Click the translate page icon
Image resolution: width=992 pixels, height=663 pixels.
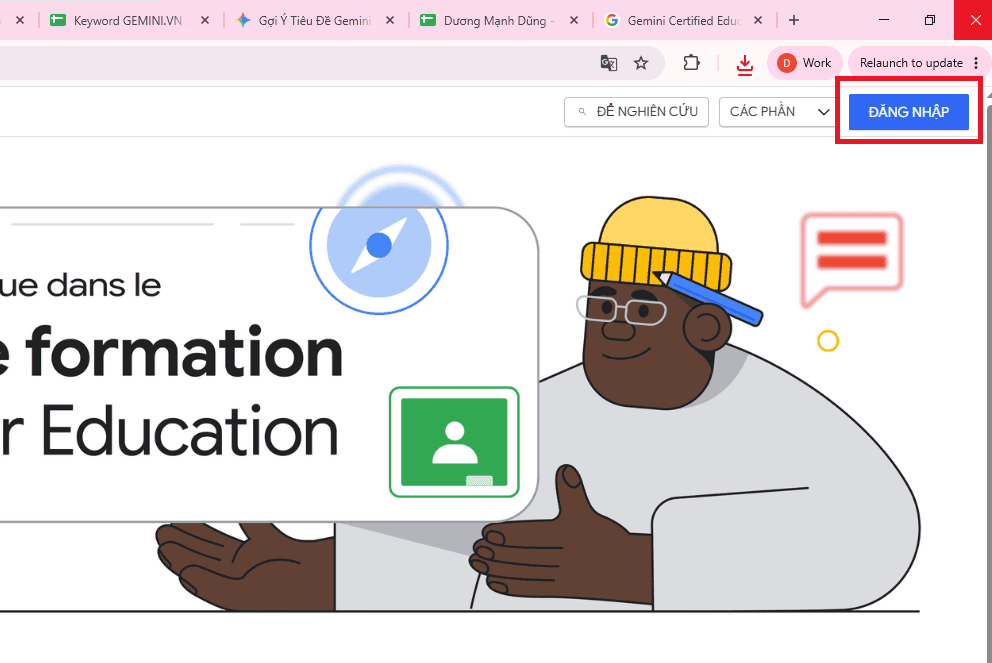pos(609,63)
